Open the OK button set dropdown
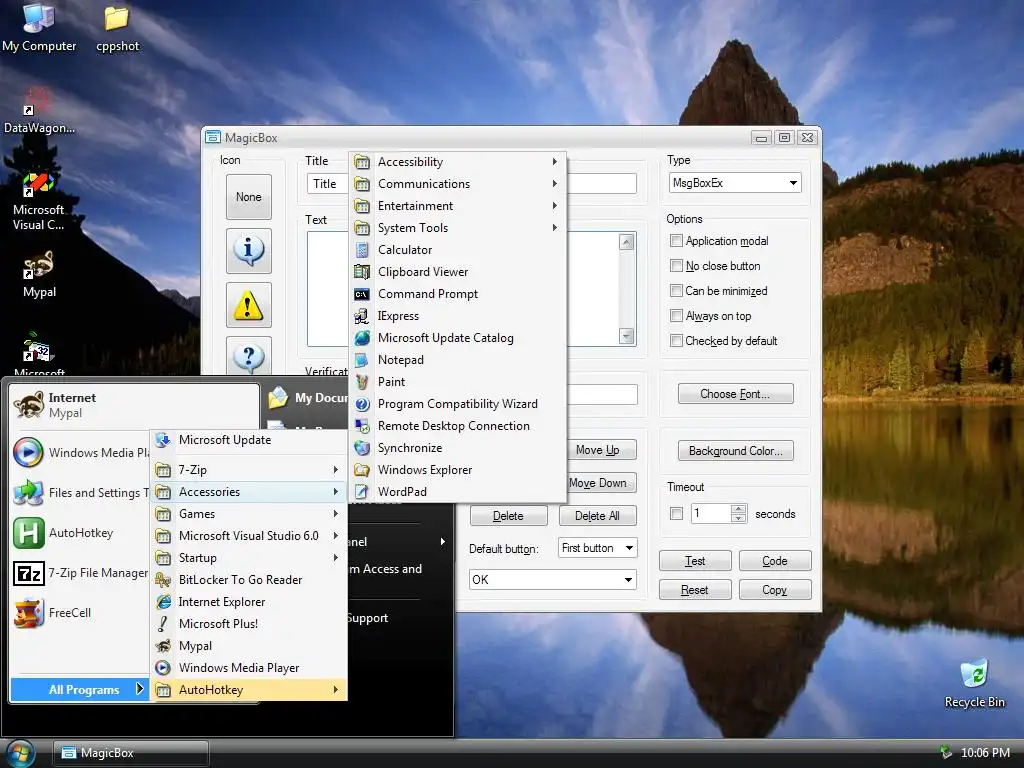The height and width of the screenshot is (768, 1024). tap(552, 580)
